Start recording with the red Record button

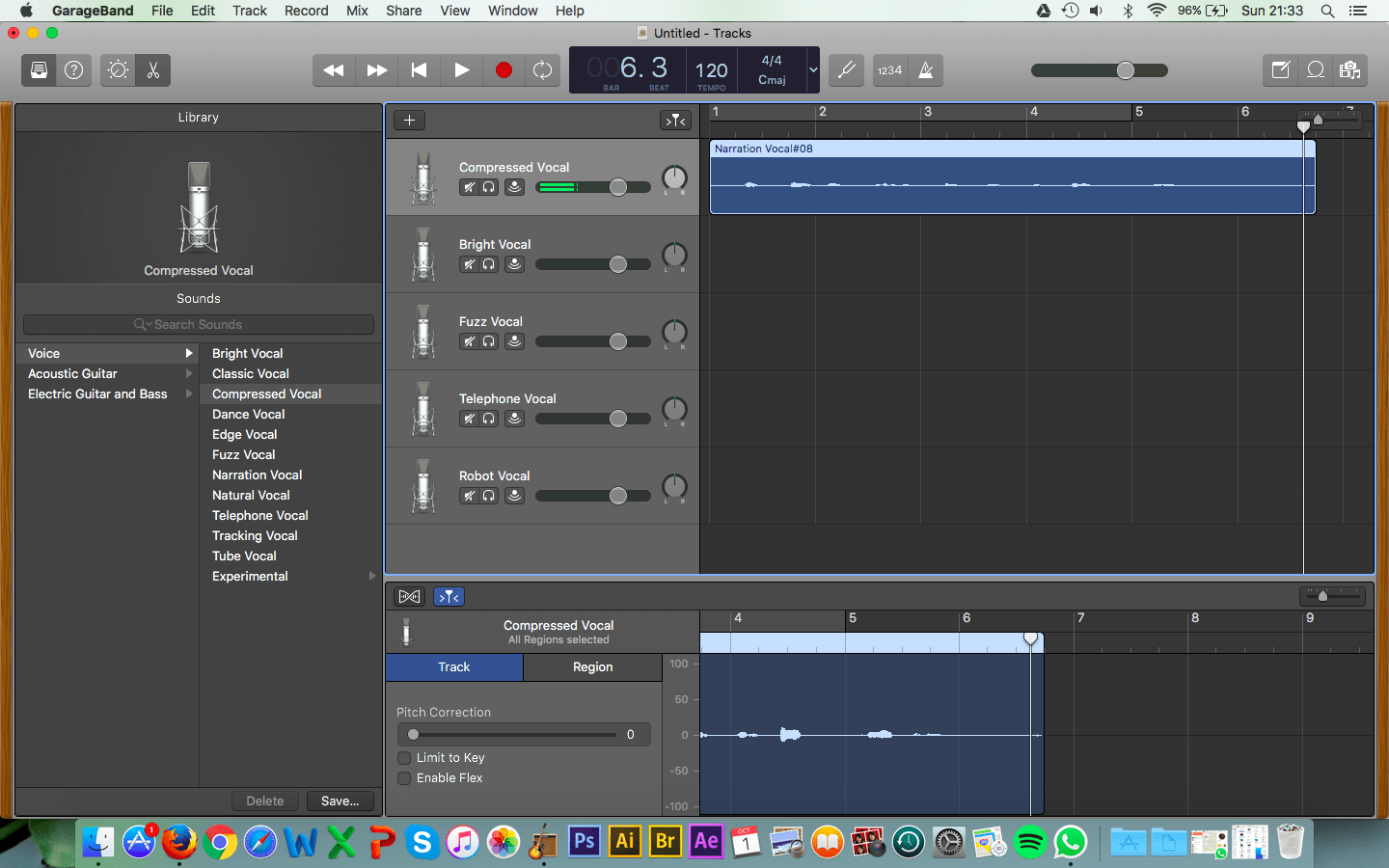[x=504, y=70]
